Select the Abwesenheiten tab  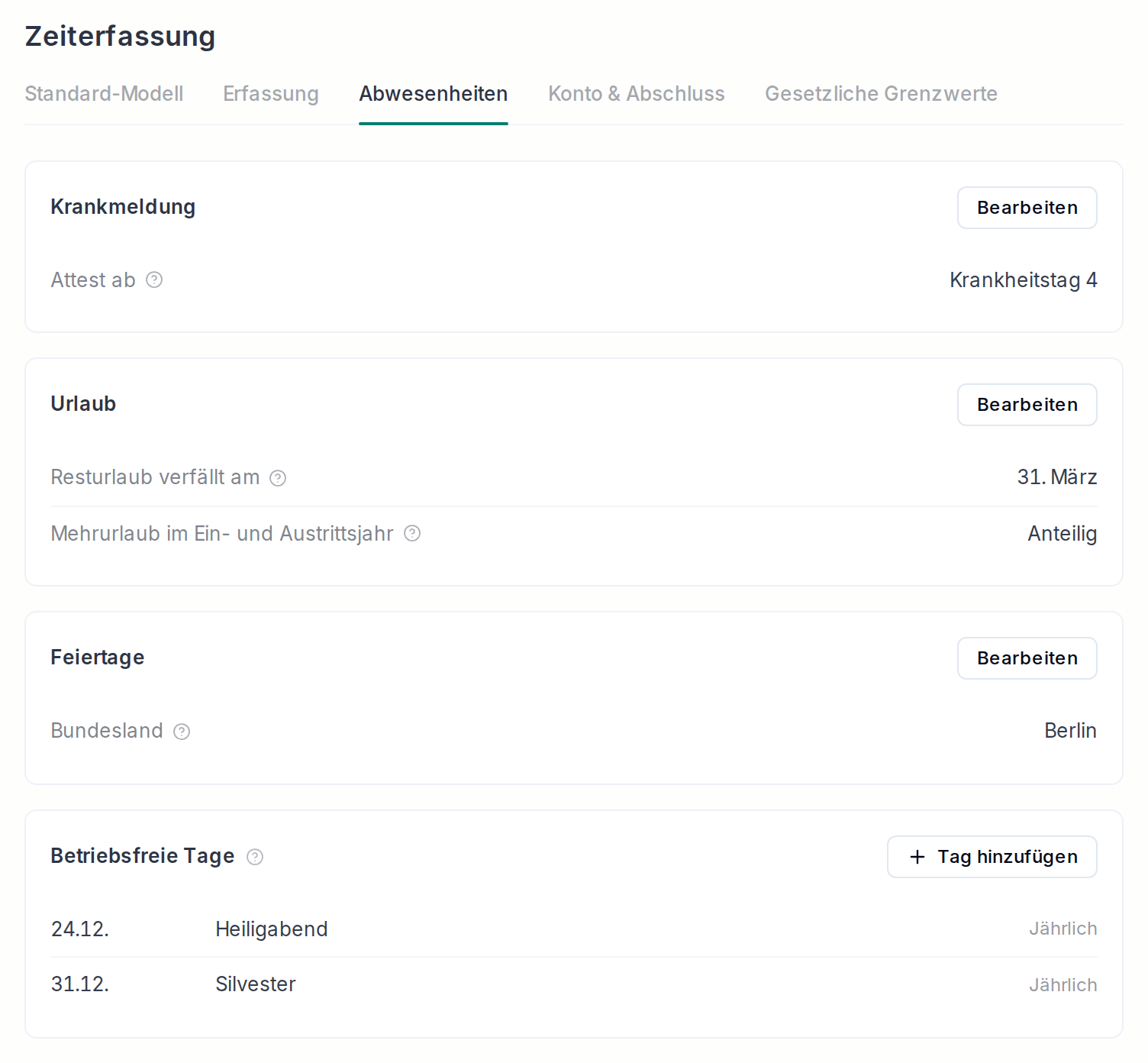click(x=434, y=94)
